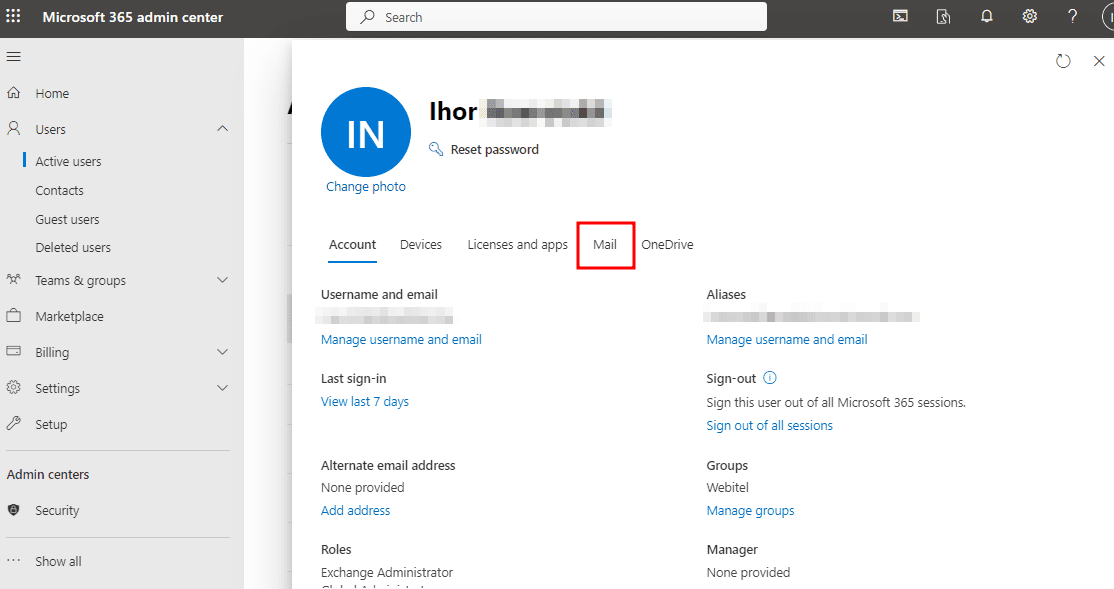Expand the Teams & groups chevron
Image resolution: width=1114 pixels, height=589 pixels.
click(222, 280)
